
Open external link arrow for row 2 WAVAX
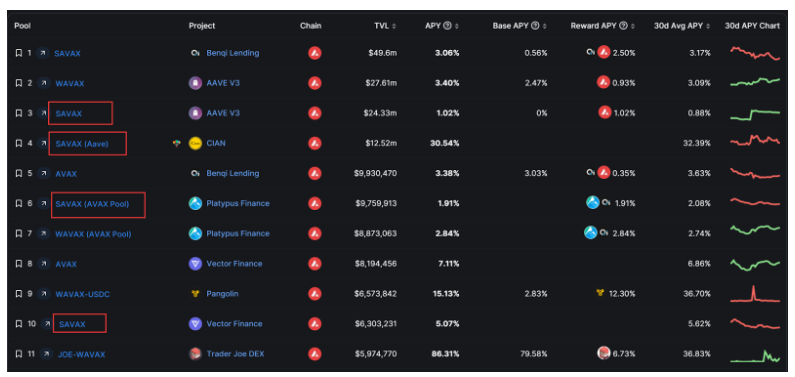tap(44, 83)
